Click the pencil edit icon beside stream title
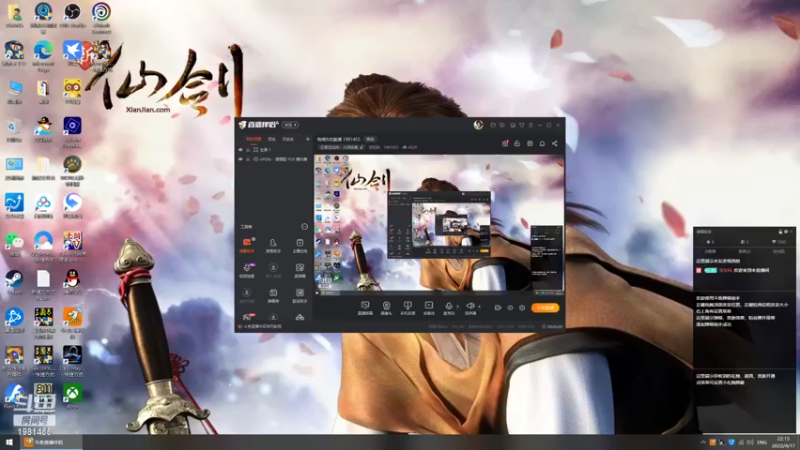The width and height of the screenshot is (800, 450). (362, 147)
